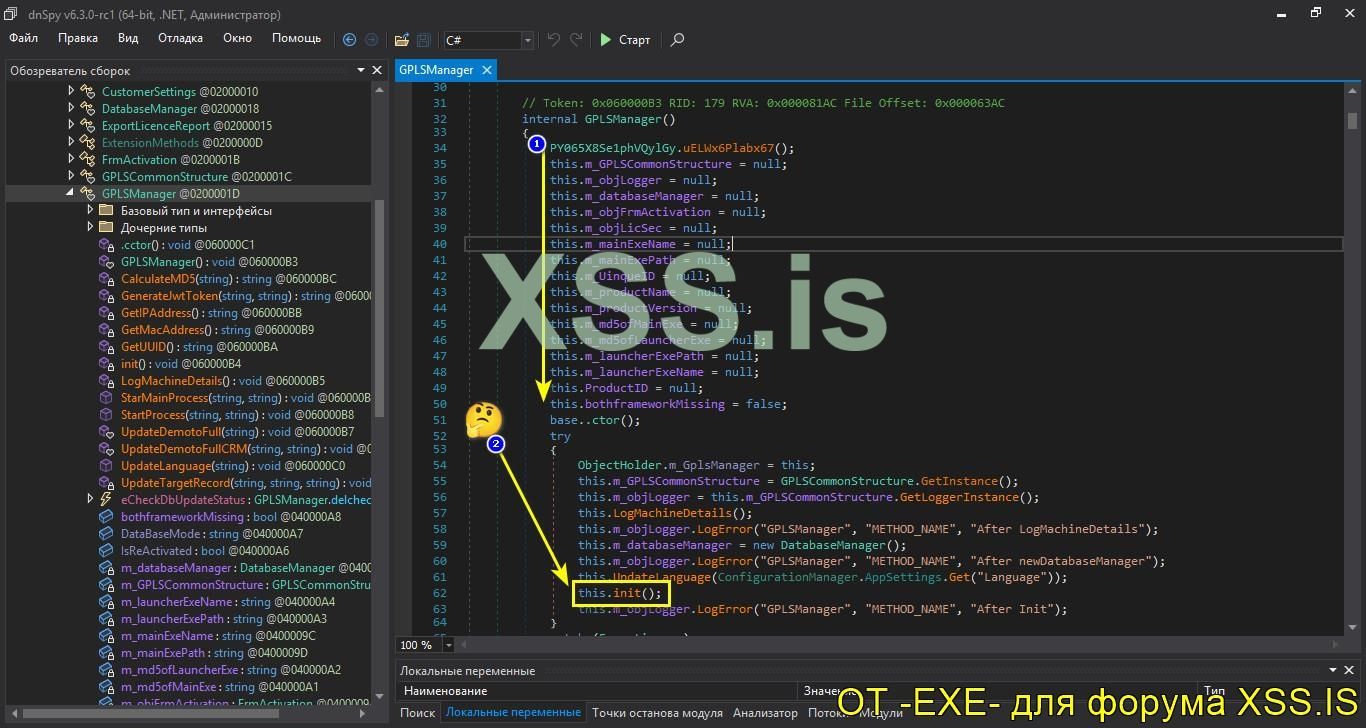Click the init() method icon in tree
This screenshot has height=728, width=1366.
tap(106, 364)
